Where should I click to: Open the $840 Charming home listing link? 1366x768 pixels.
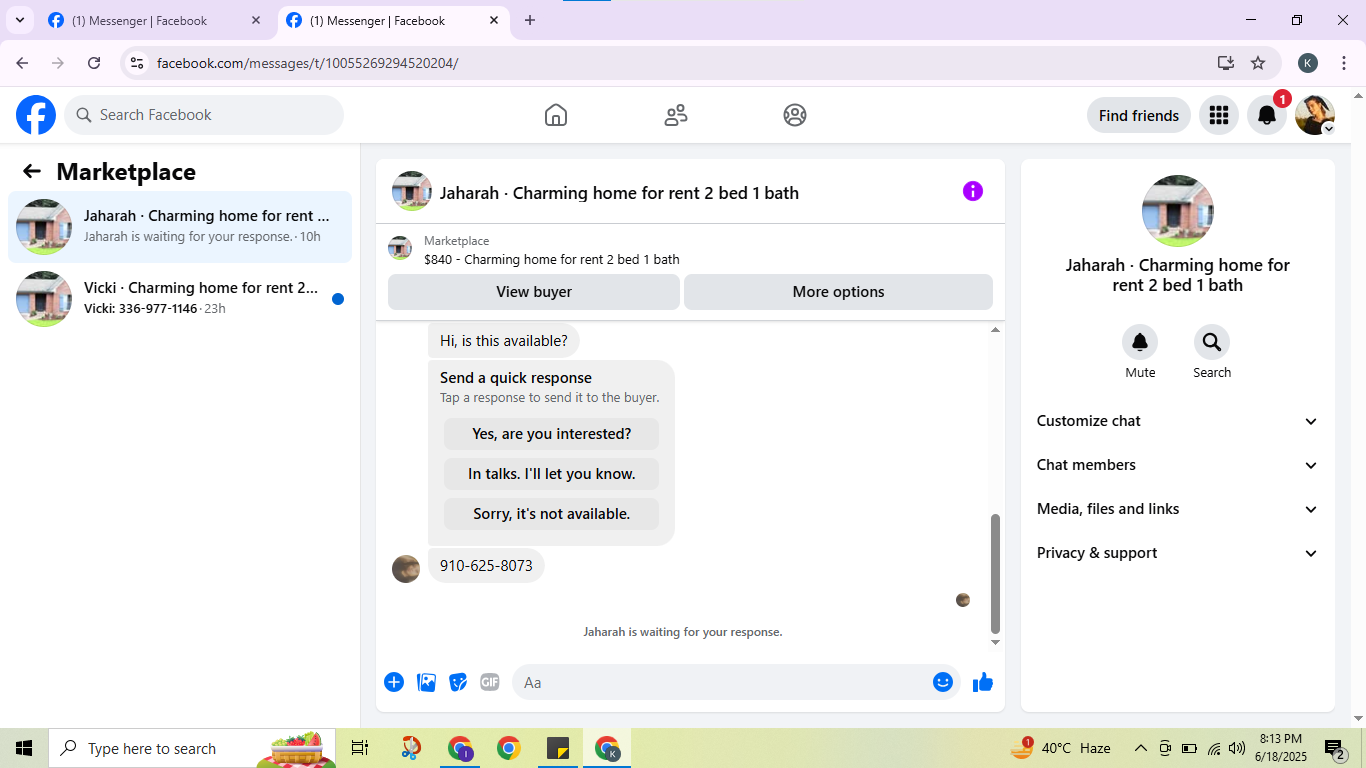click(552, 259)
